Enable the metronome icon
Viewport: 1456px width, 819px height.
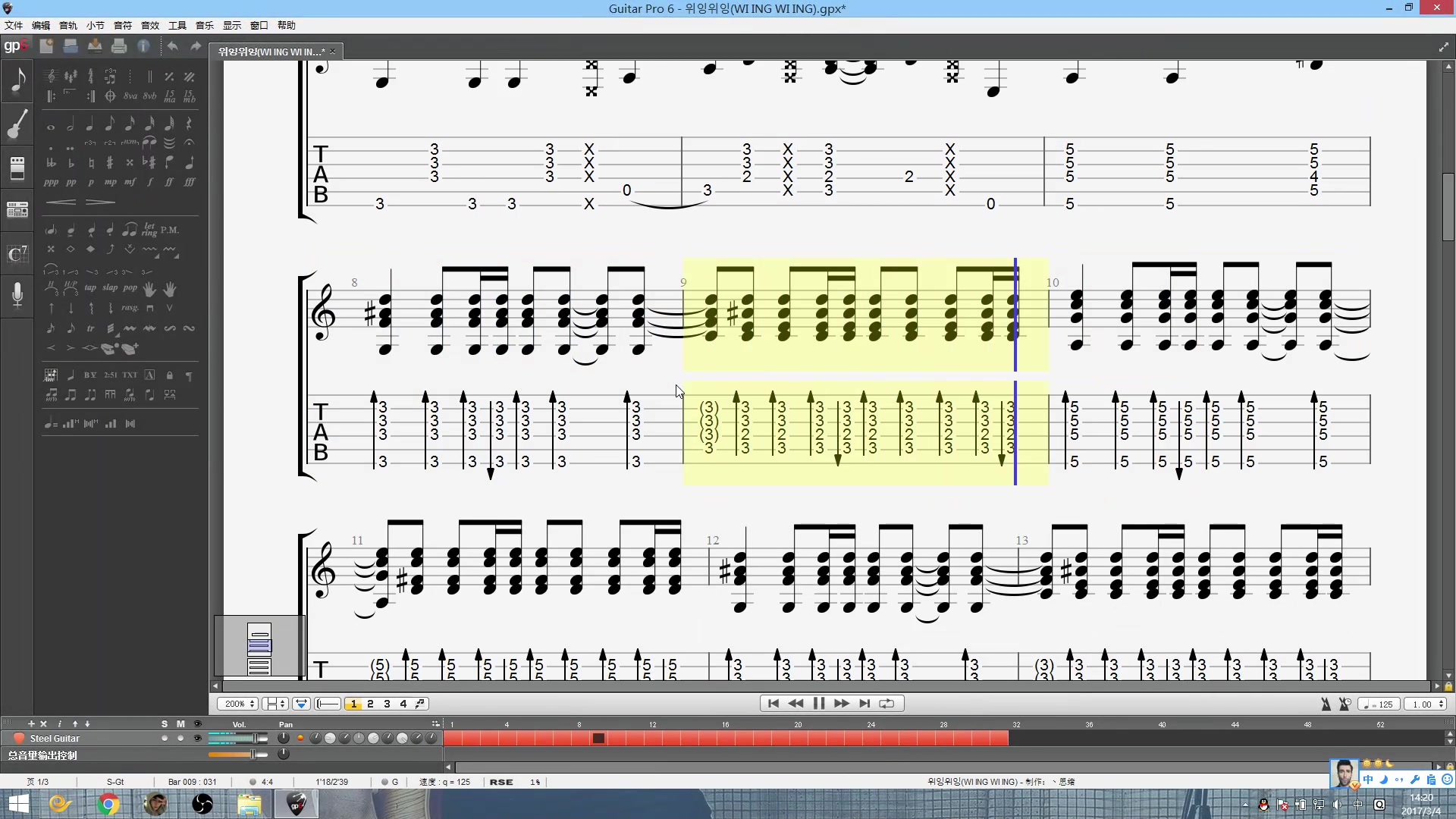tap(1326, 704)
